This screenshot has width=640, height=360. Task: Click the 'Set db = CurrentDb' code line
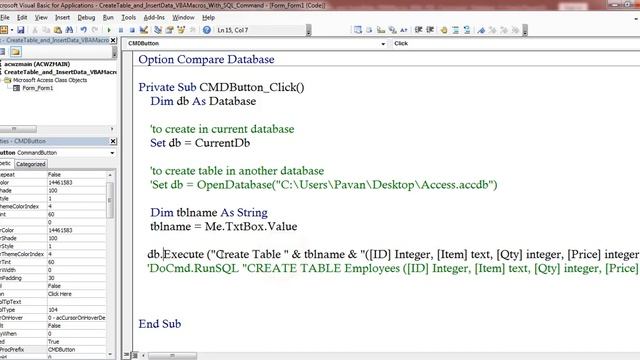coord(200,143)
